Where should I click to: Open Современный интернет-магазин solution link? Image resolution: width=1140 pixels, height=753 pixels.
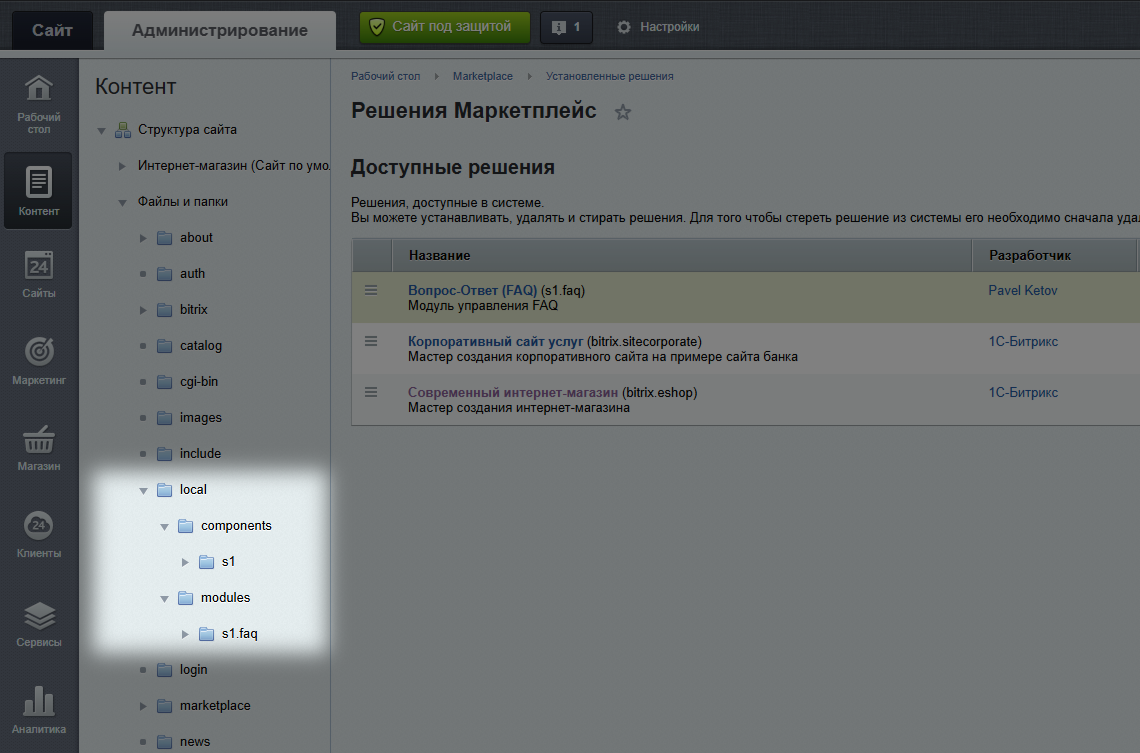pos(512,392)
